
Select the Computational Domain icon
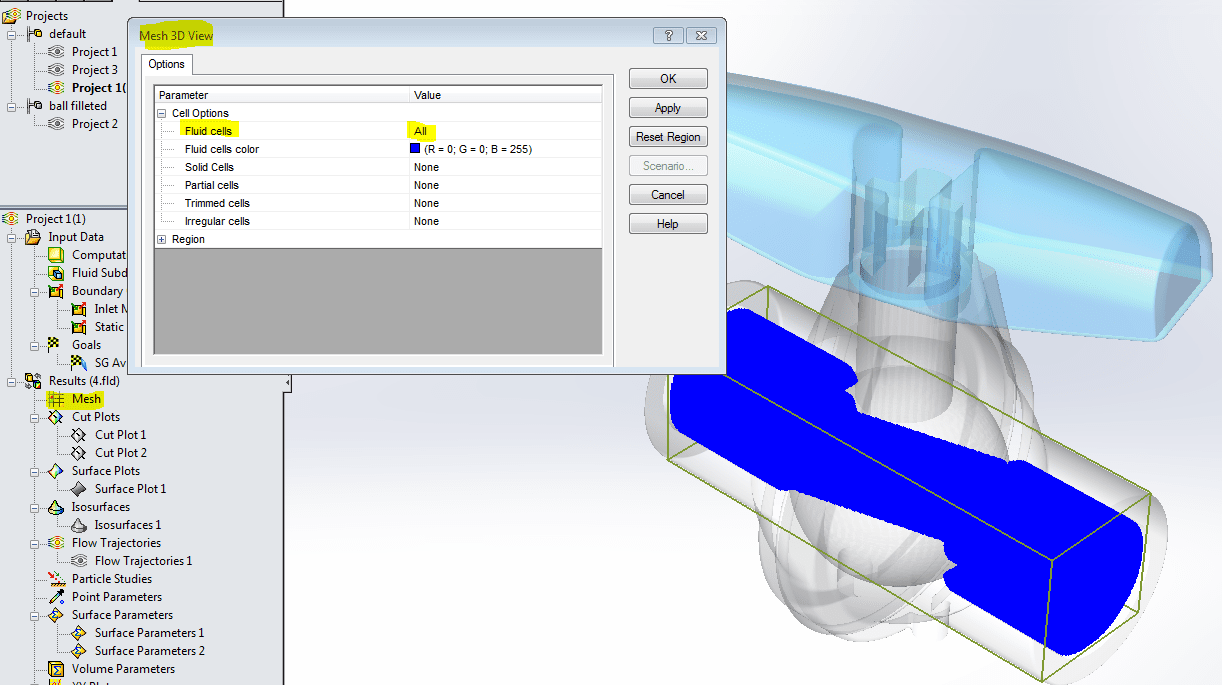56,255
